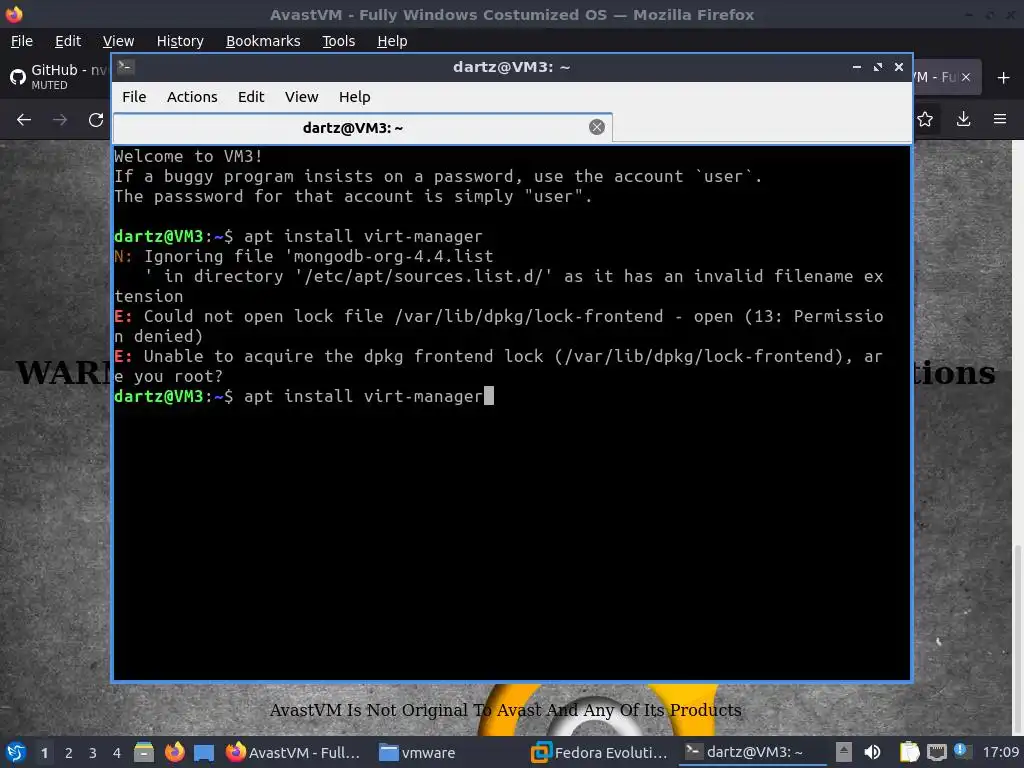Screen dimensions: 1024x768
Task: Open Firefox File menu
Action: pyautogui.click(x=22, y=41)
